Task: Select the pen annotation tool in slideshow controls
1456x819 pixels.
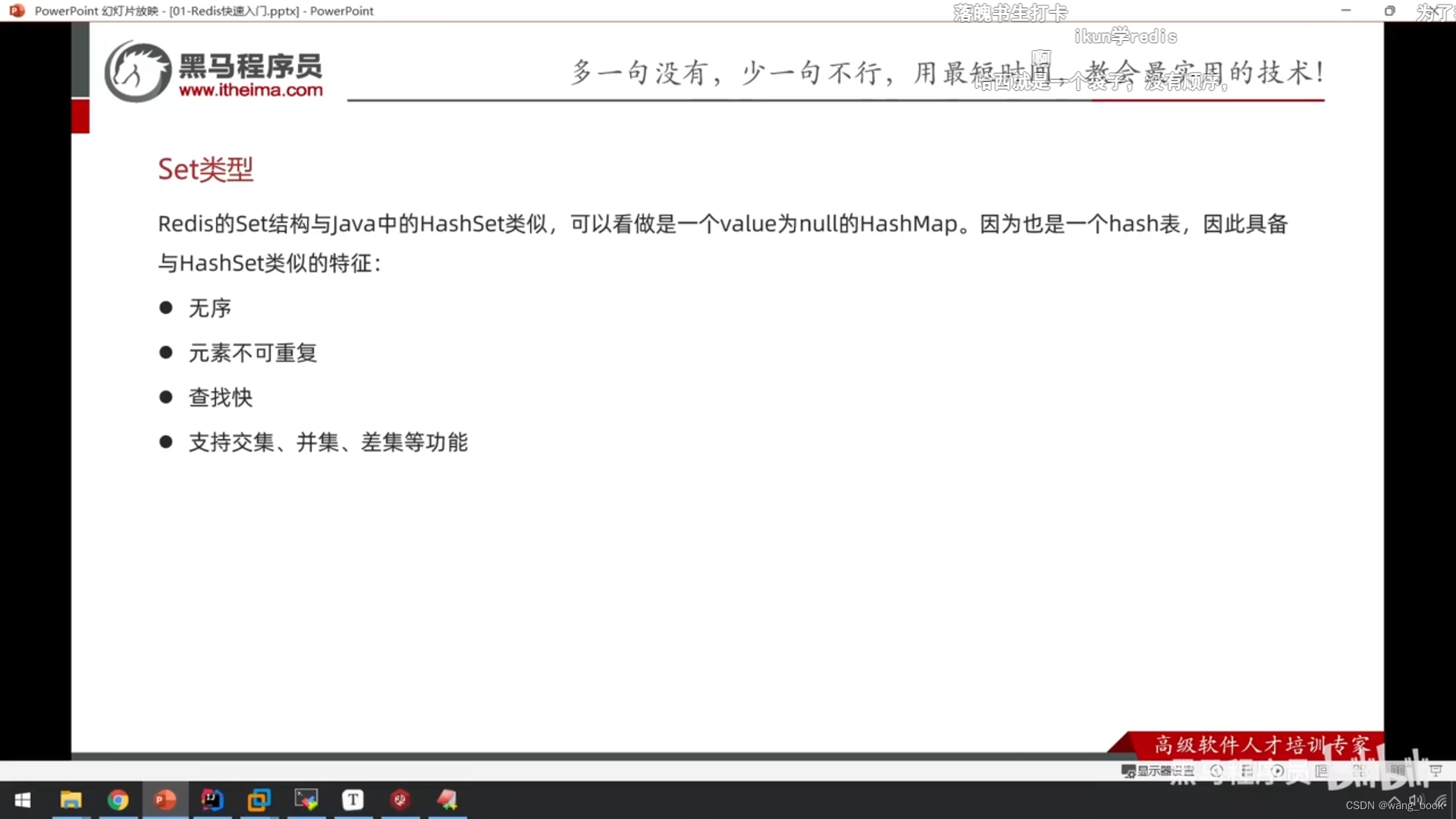Action: (x=1247, y=771)
